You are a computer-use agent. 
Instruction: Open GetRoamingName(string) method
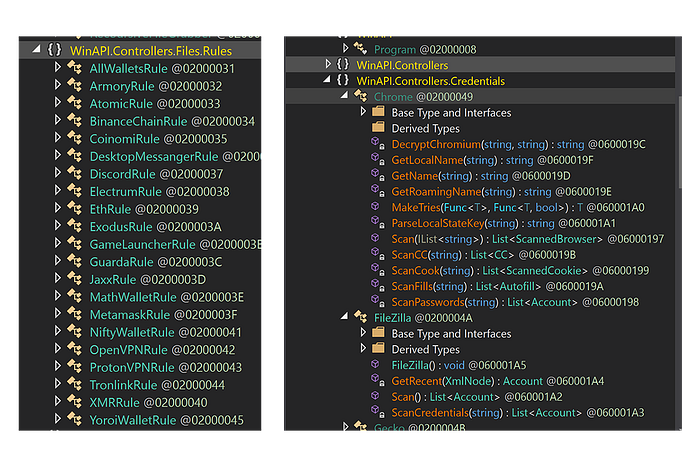[x=501, y=192]
